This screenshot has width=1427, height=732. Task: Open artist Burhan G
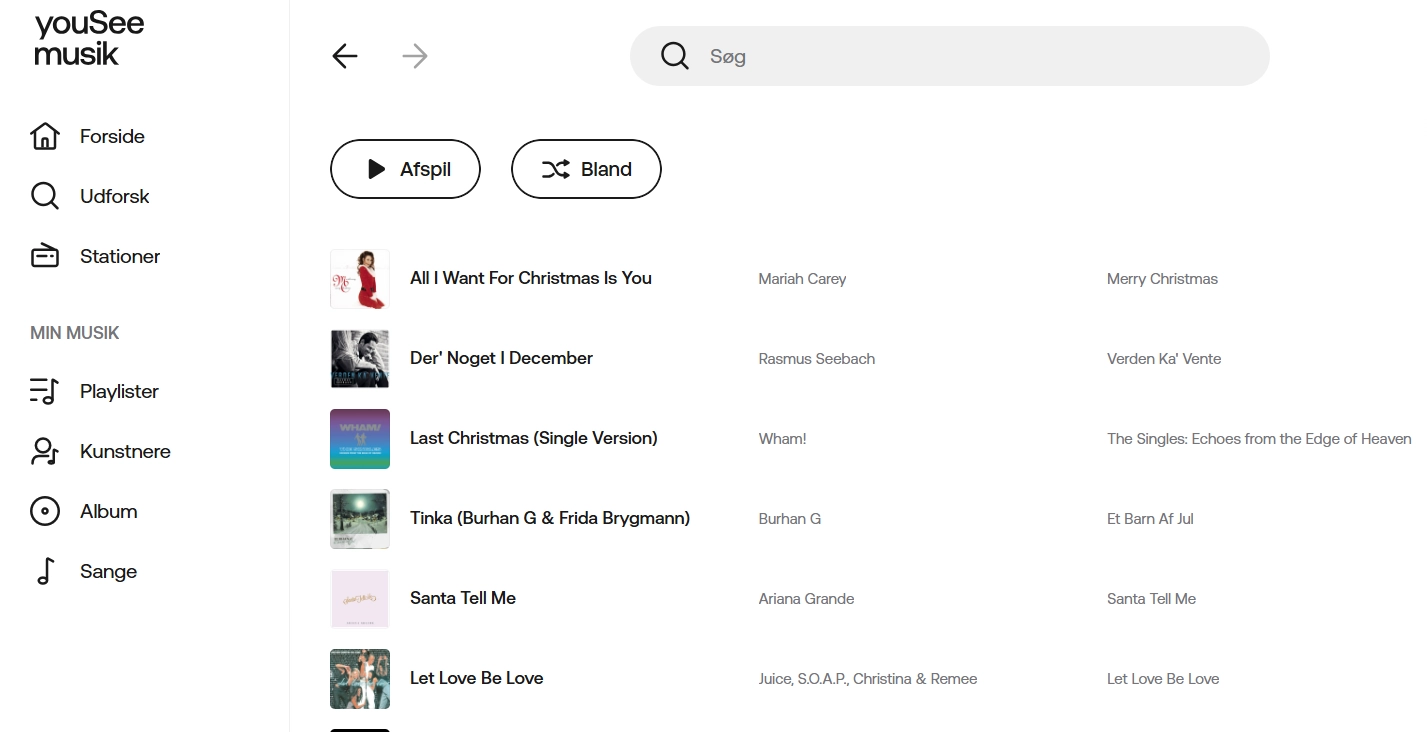(x=790, y=519)
